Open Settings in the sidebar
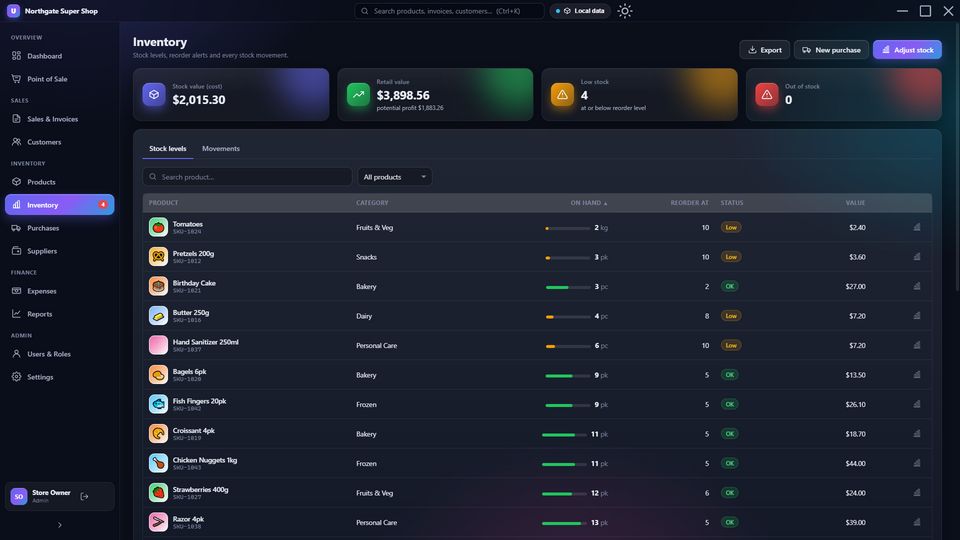The width and height of the screenshot is (960, 540). pos(59,377)
